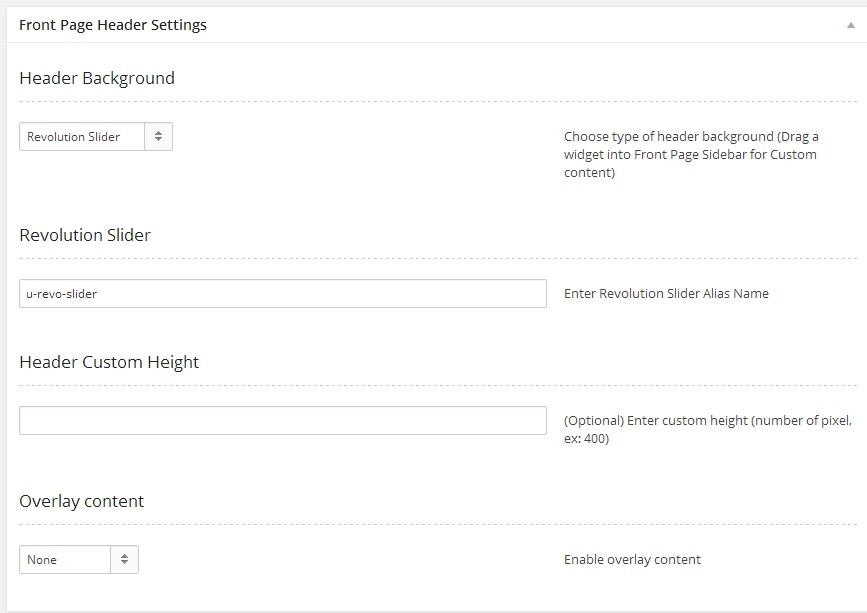Click the 'u-revo-slider' text in the alias field
This screenshot has height=613, width=867.
click(62, 294)
